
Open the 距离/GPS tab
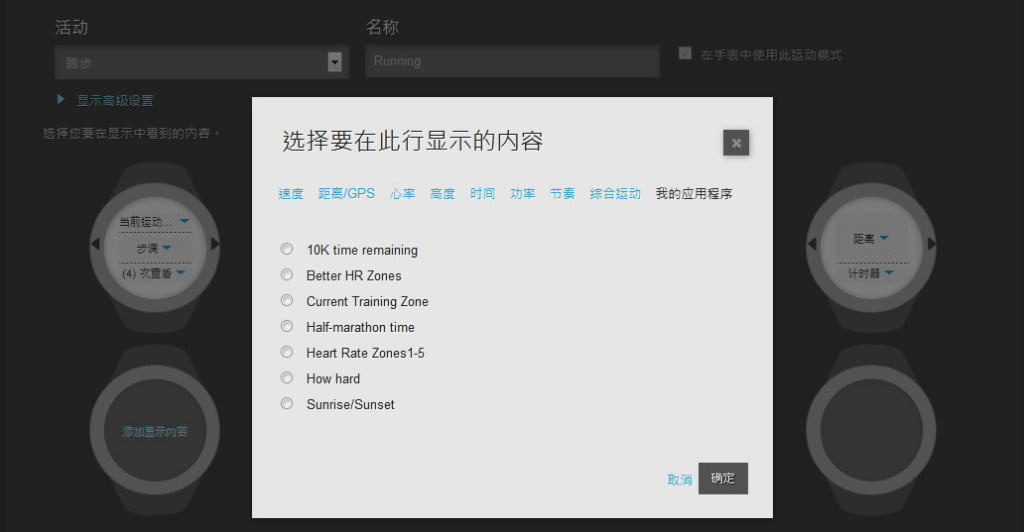(x=346, y=194)
